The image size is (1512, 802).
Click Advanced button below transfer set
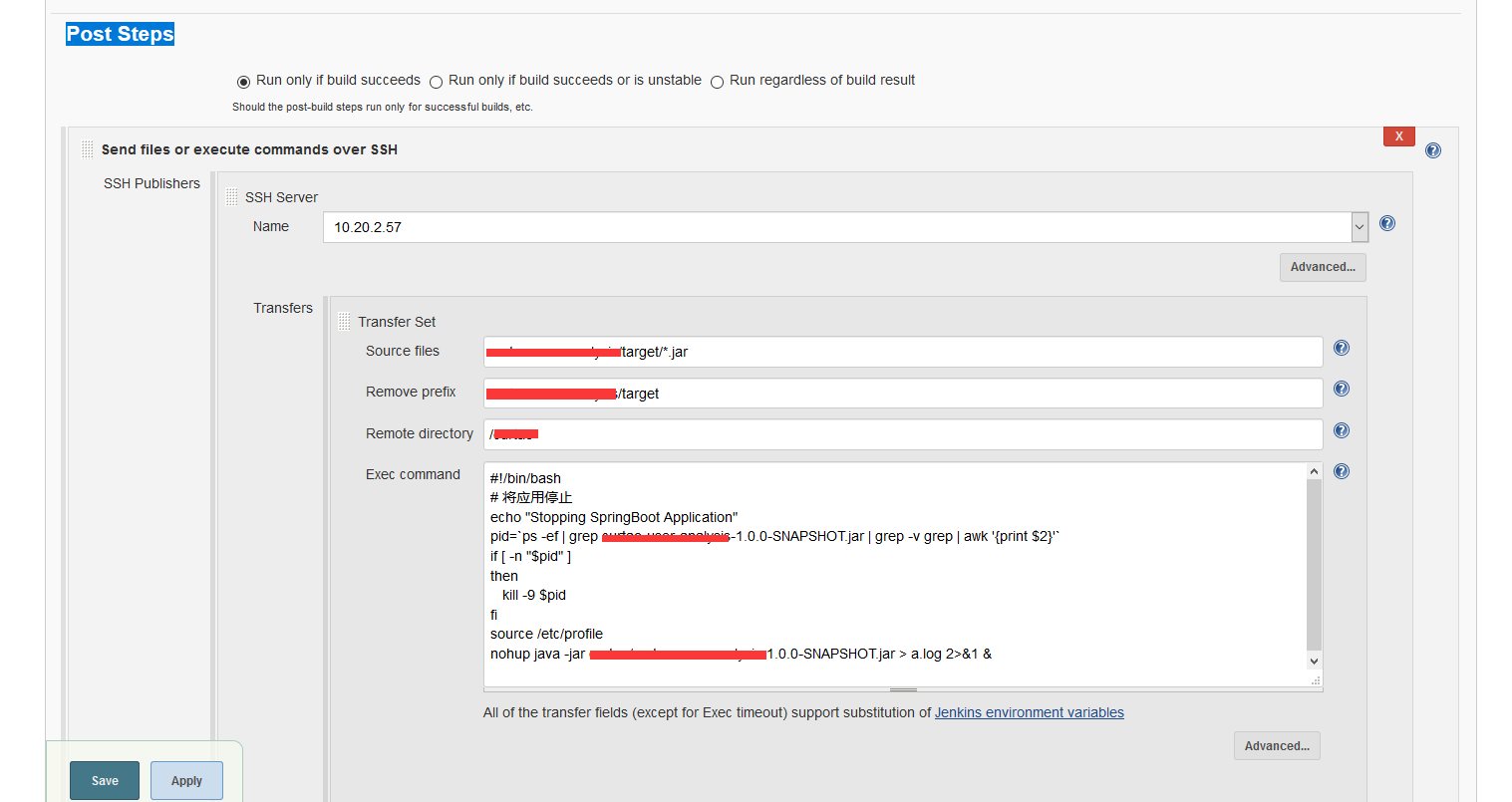pos(1277,746)
